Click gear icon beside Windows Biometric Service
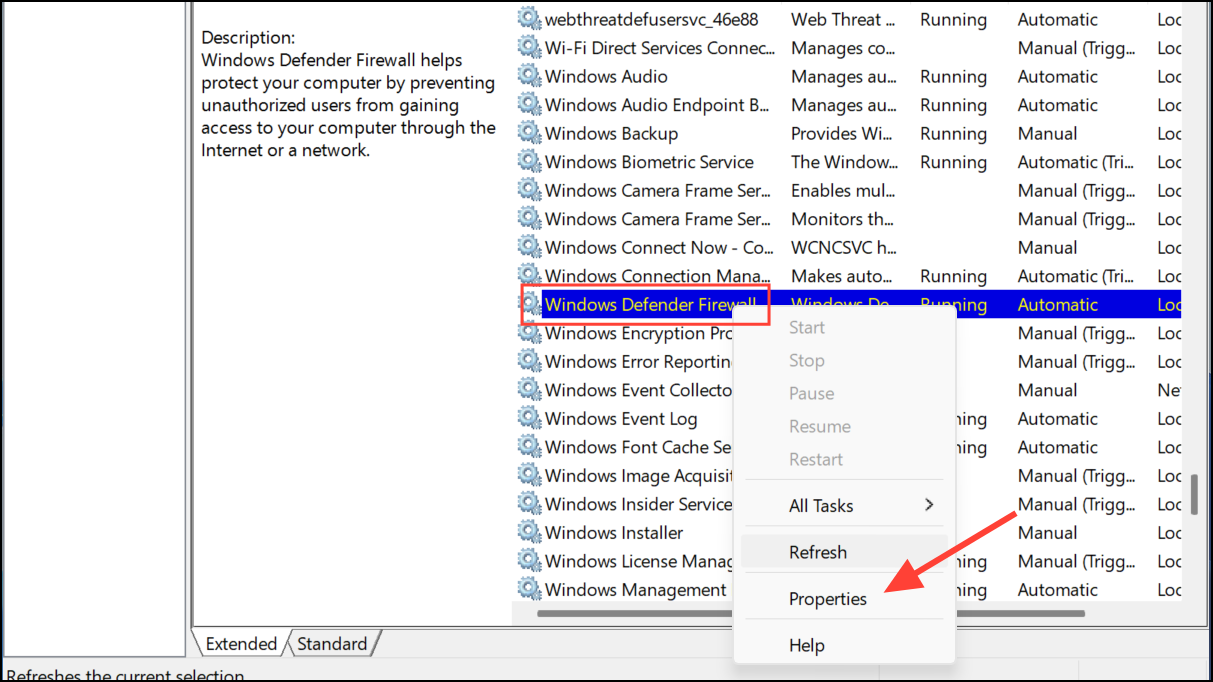The image size is (1213, 682). tap(528, 162)
